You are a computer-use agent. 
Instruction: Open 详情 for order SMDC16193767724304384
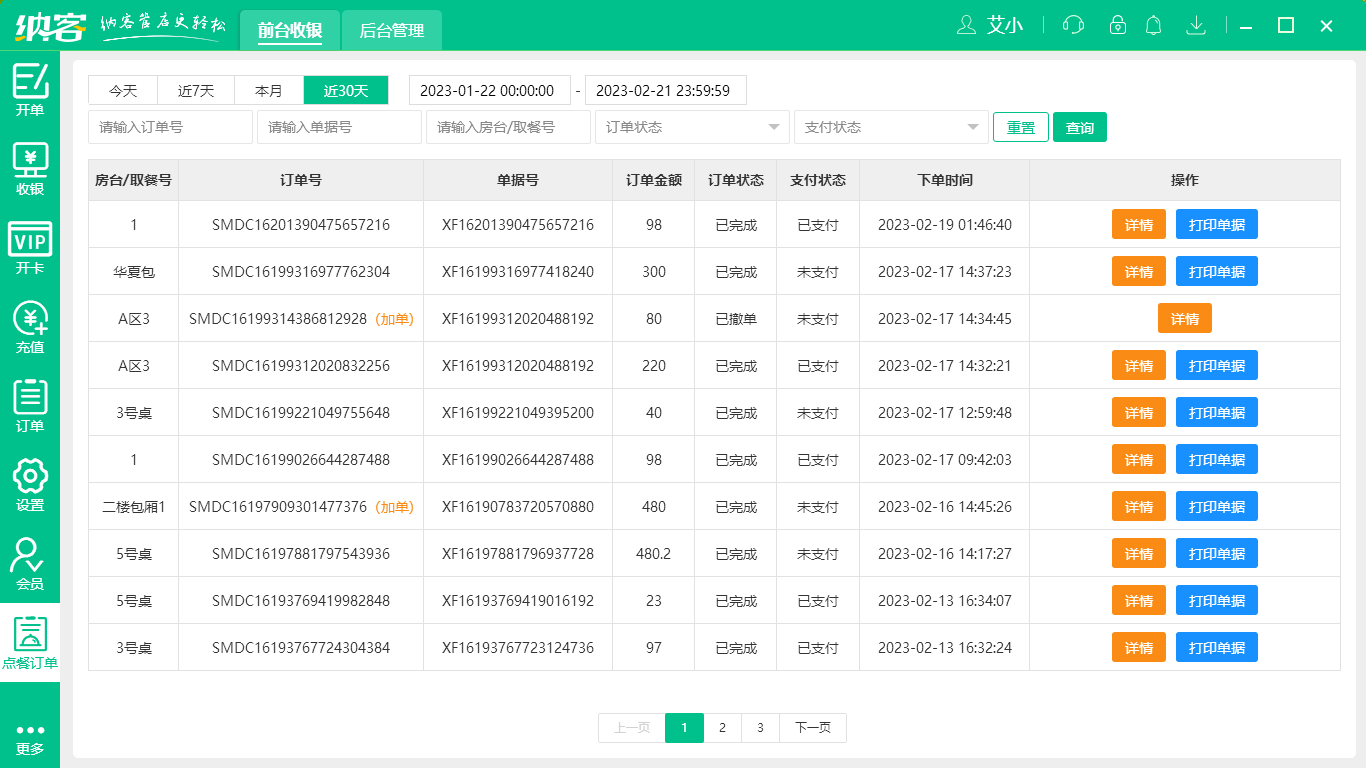(x=1139, y=647)
